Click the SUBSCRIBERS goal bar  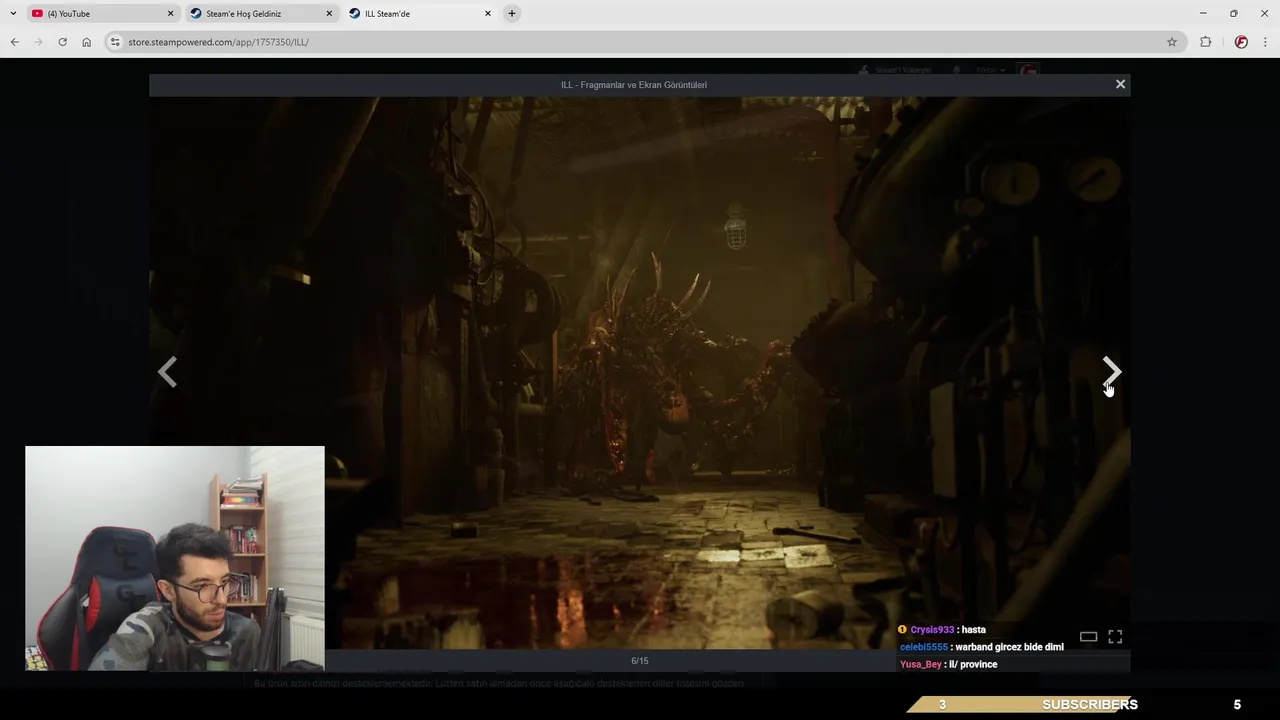pos(1022,705)
